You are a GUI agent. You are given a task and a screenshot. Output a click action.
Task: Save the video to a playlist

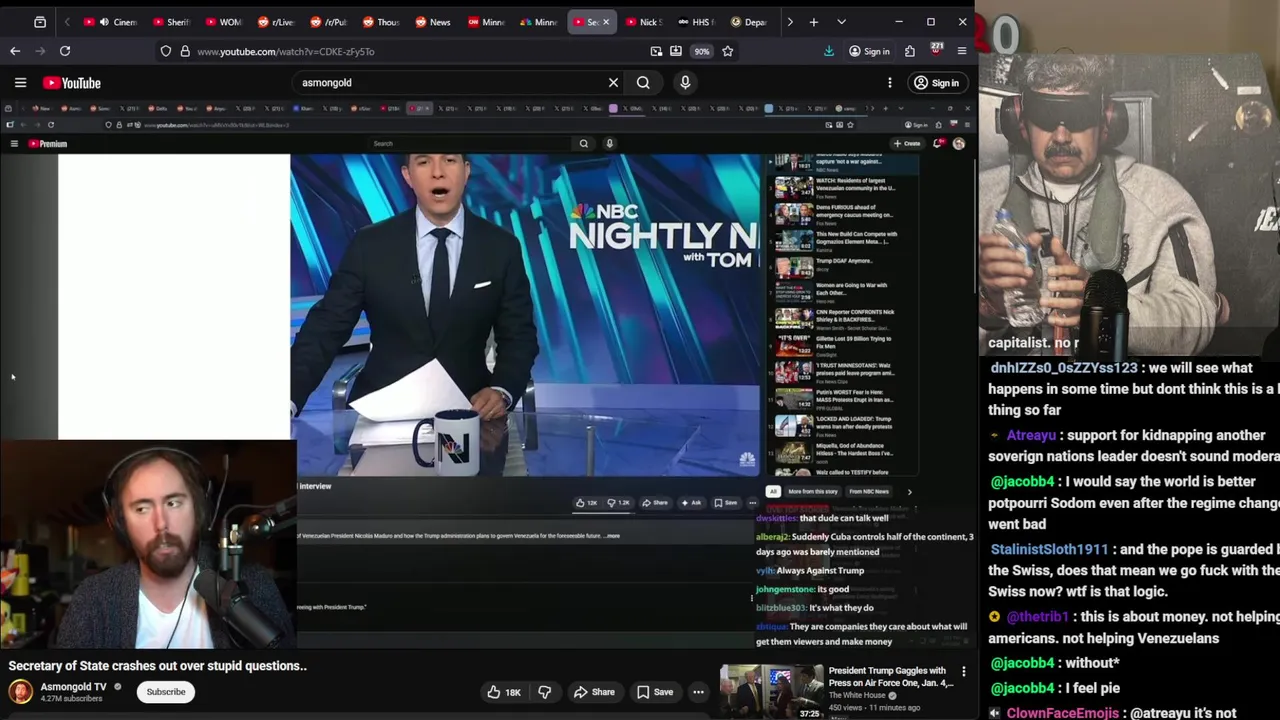click(x=655, y=692)
